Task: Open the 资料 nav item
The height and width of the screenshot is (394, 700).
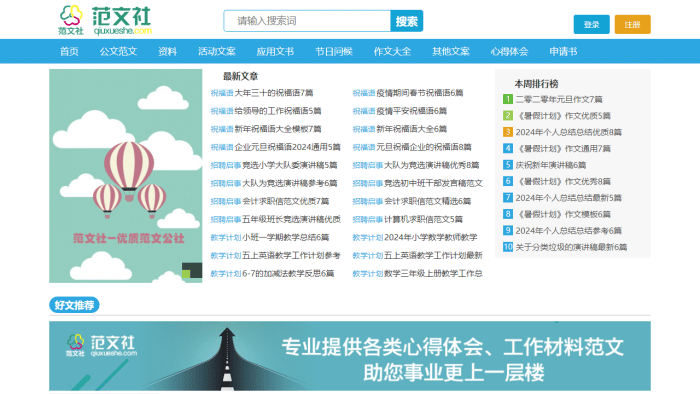Action: [x=167, y=51]
